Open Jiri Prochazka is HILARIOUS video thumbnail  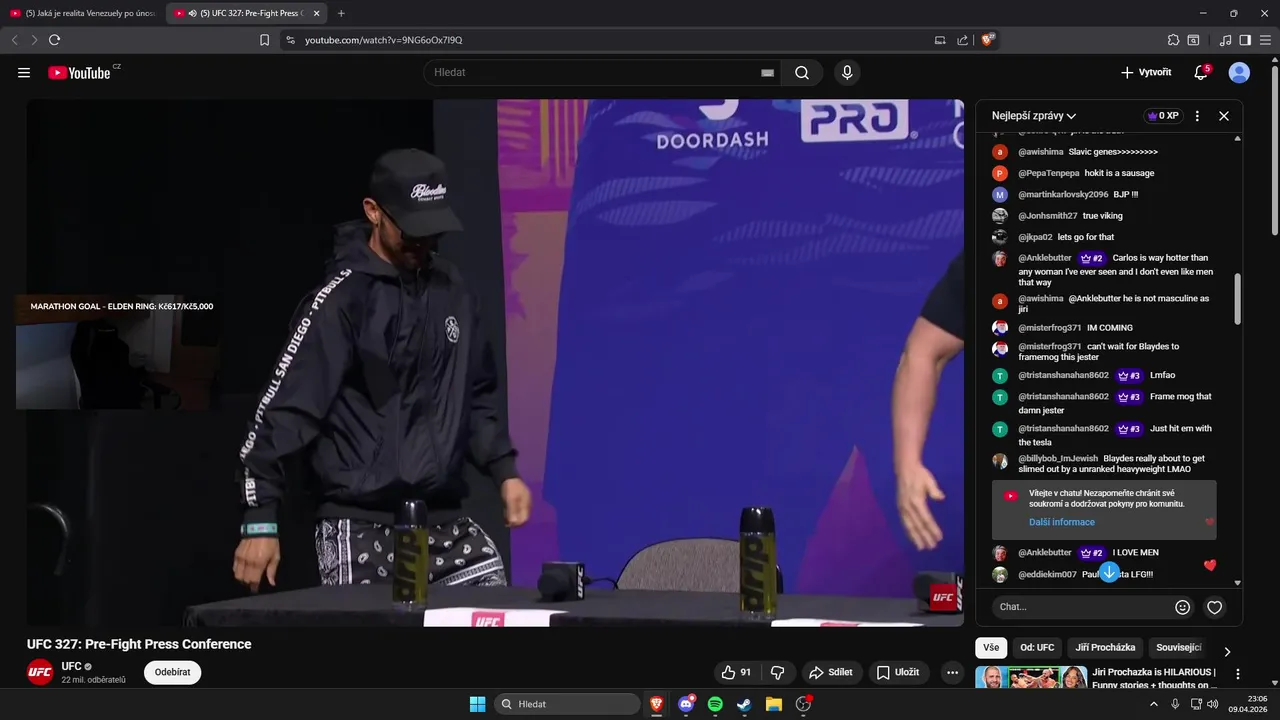(x=1031, y=678)
